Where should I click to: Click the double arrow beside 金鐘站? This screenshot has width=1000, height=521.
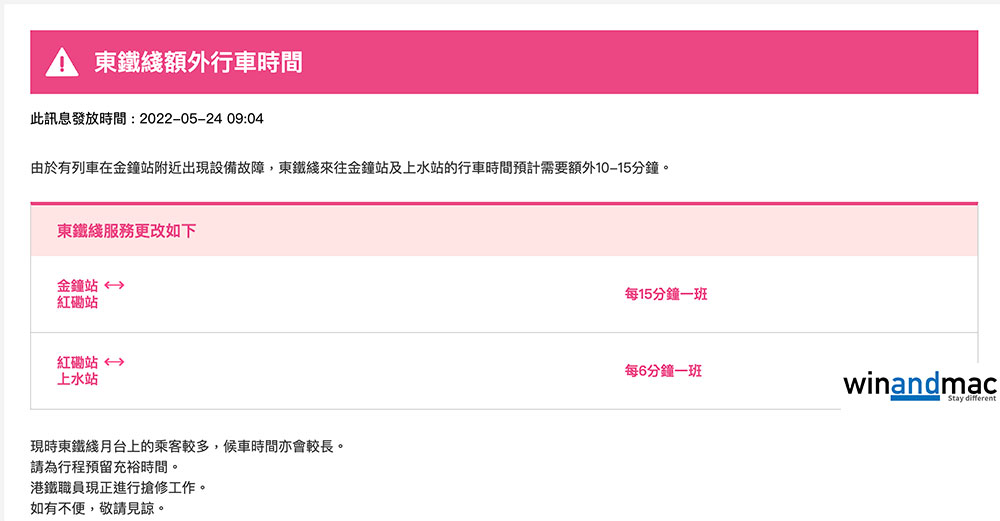click(x=114, y=286)
